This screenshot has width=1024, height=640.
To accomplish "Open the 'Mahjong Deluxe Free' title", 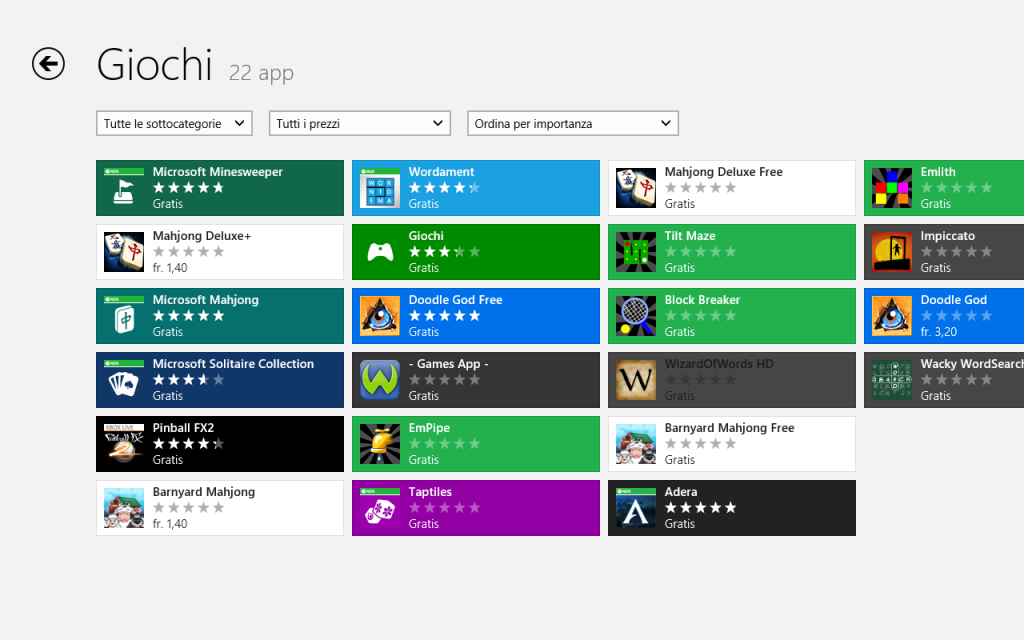I will coord(724,172).
